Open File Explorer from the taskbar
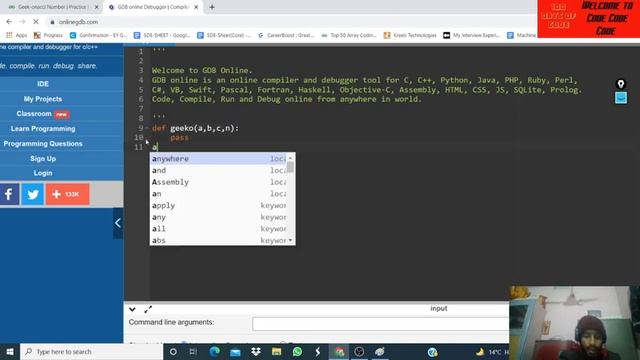Screen dimensions: 640x360 pos(276,351)
